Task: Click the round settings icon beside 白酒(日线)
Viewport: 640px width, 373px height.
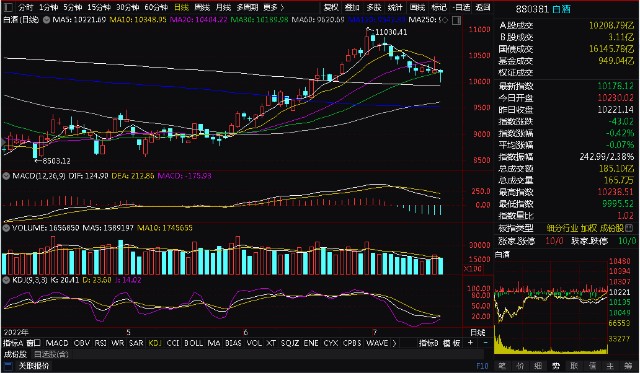Action: 46,20
